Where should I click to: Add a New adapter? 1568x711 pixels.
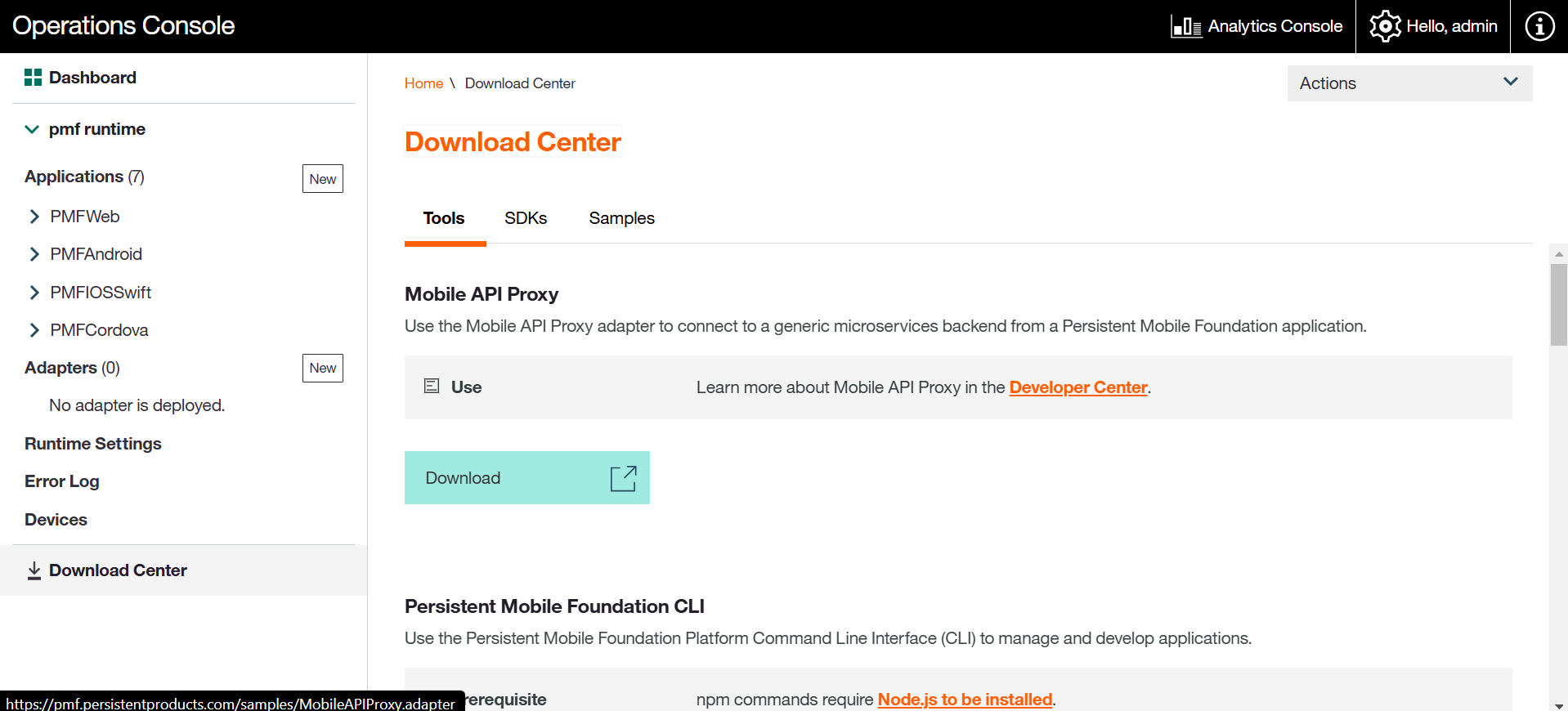click(x=322, y=368)
